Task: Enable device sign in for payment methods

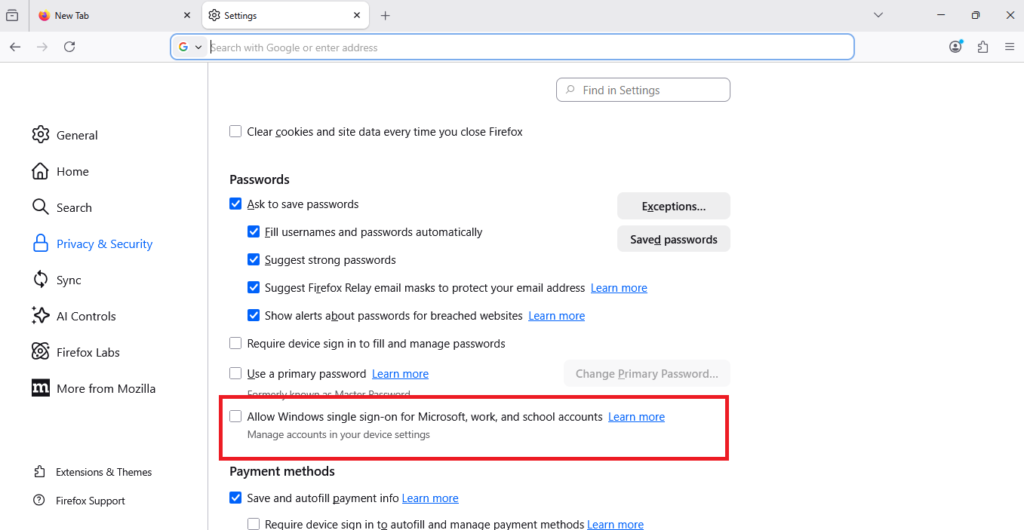Action: click(x=253, y=524)
